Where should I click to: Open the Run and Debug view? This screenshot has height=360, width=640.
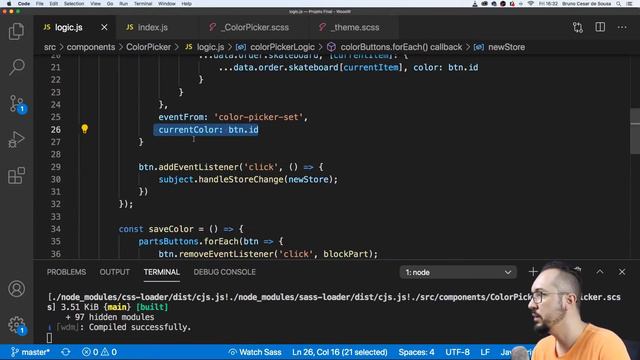tap(16, 140)
